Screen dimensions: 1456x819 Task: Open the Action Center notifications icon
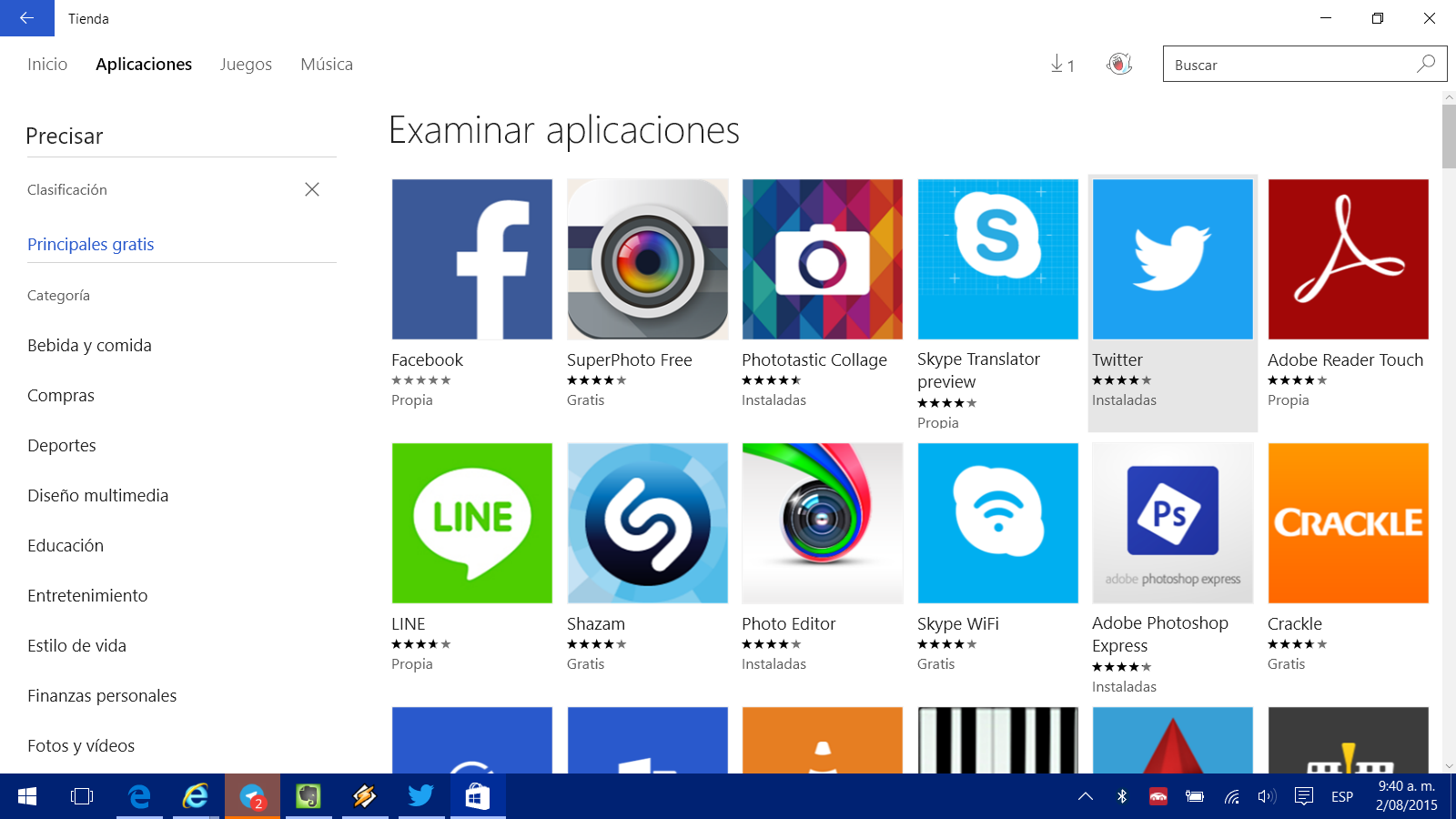(x=1303, y=796)
